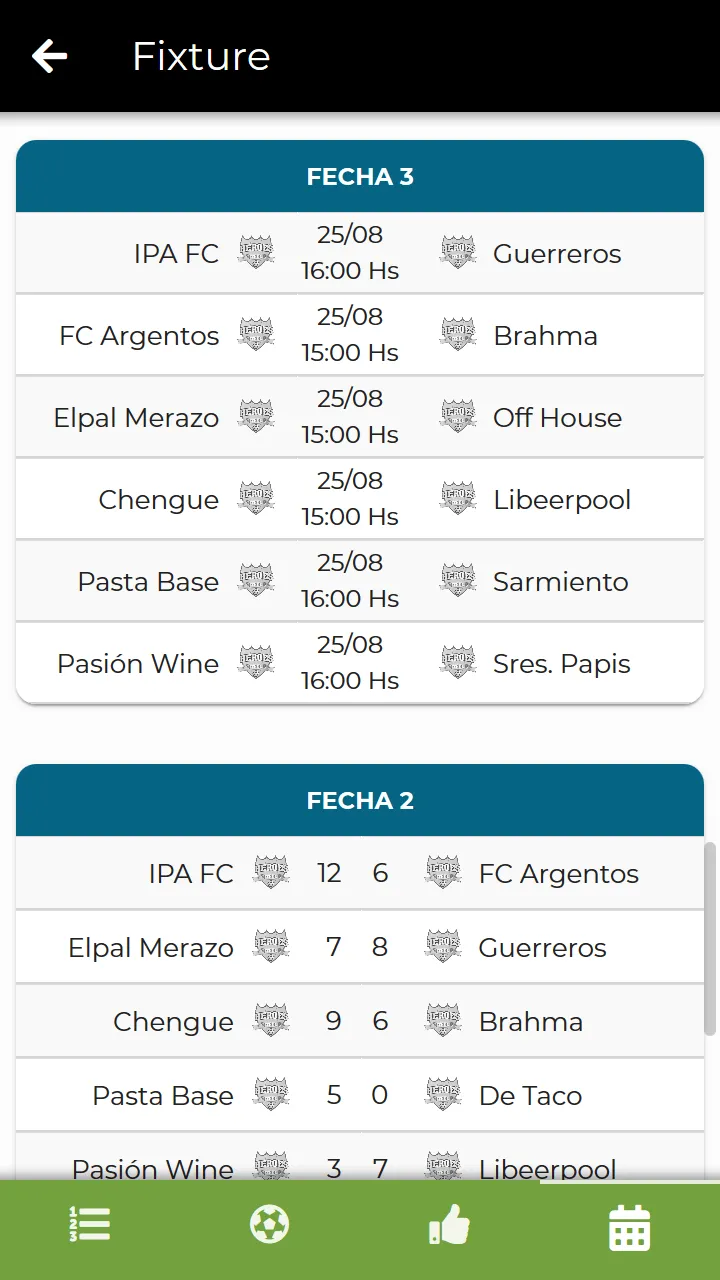Open the IPA FC 12-6 result

point(360,873)
